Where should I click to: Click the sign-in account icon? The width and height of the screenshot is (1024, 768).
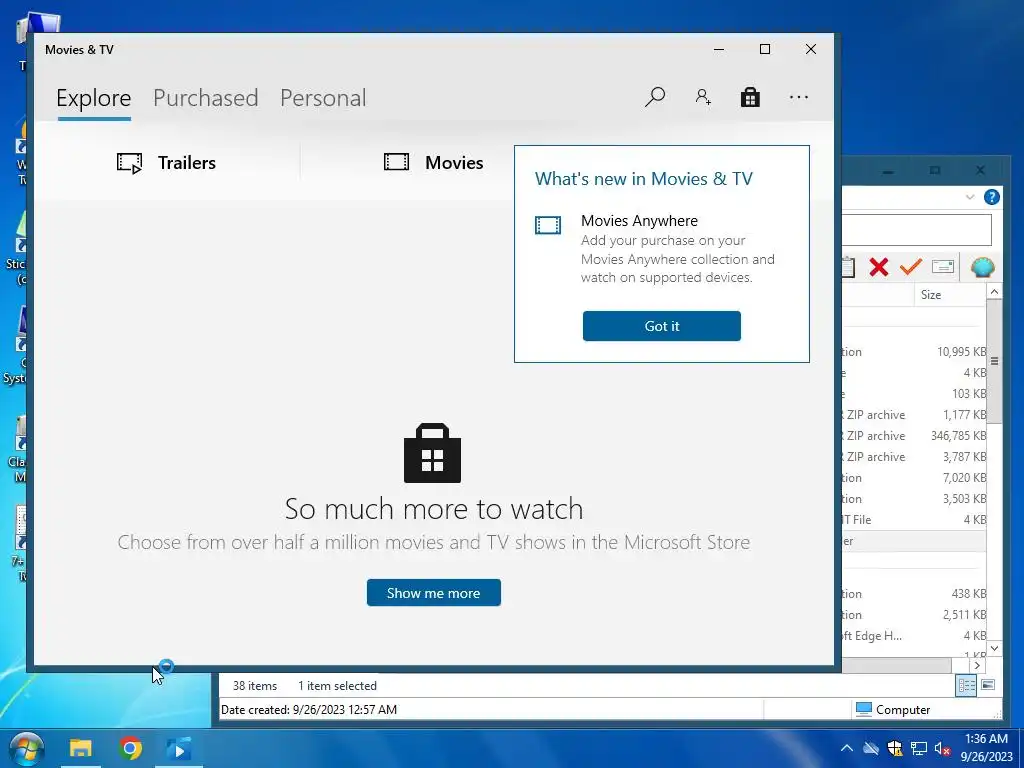[703, 97]
